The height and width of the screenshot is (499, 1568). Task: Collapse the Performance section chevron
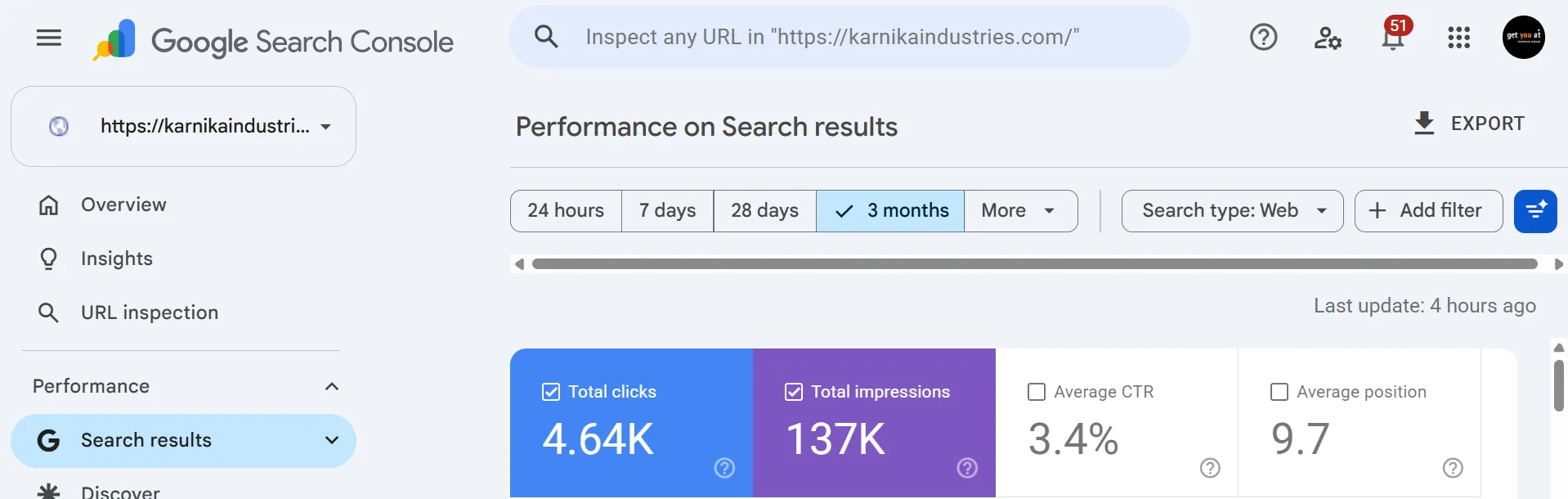coord(332,386)
